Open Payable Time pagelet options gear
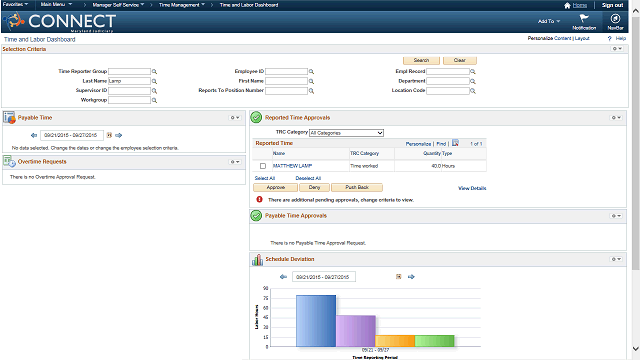Image resolution: width=640 pixels, height=360 pixels. [235, 118]
